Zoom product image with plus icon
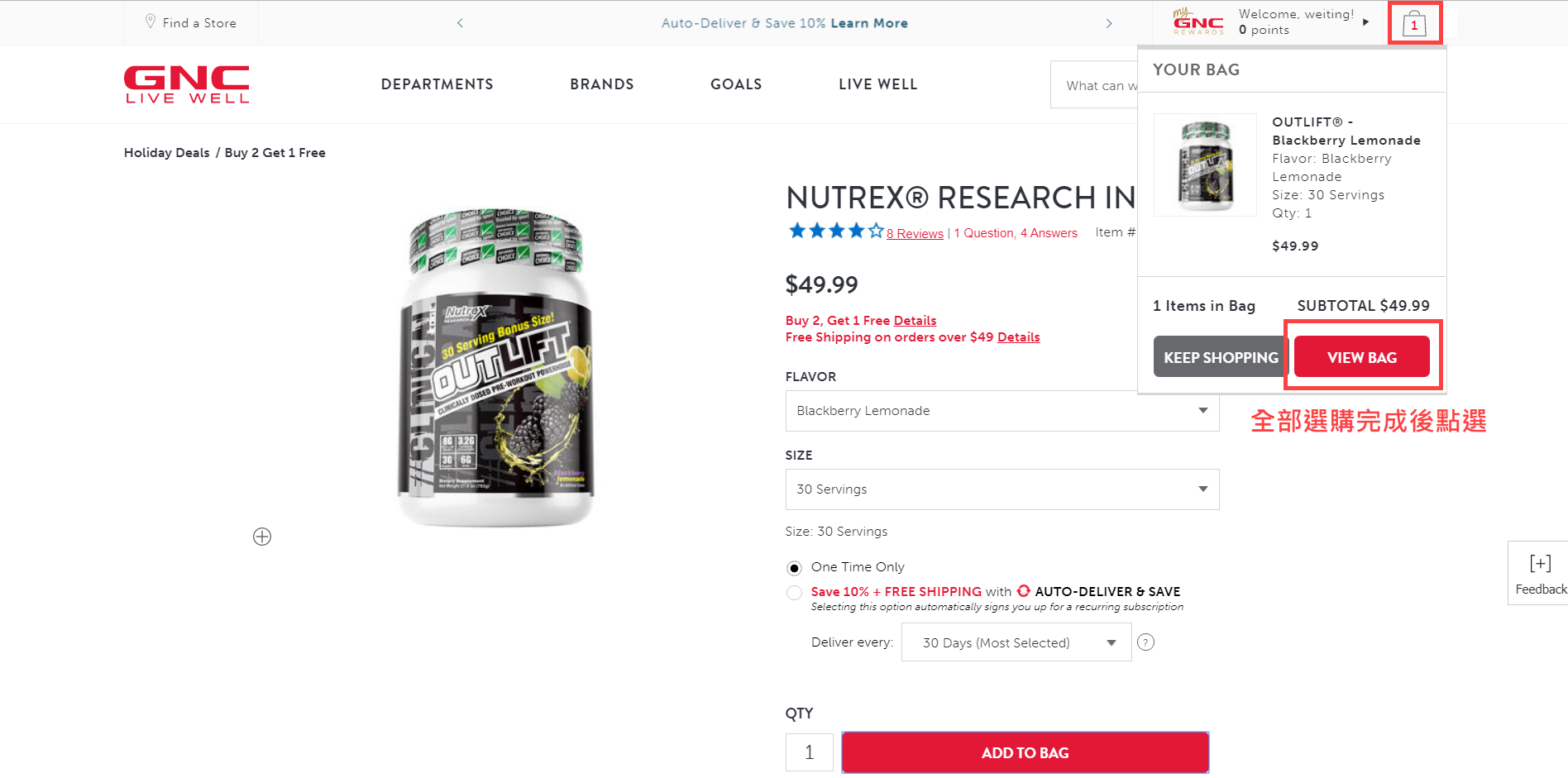1568x778 pixels. (262, 537)
